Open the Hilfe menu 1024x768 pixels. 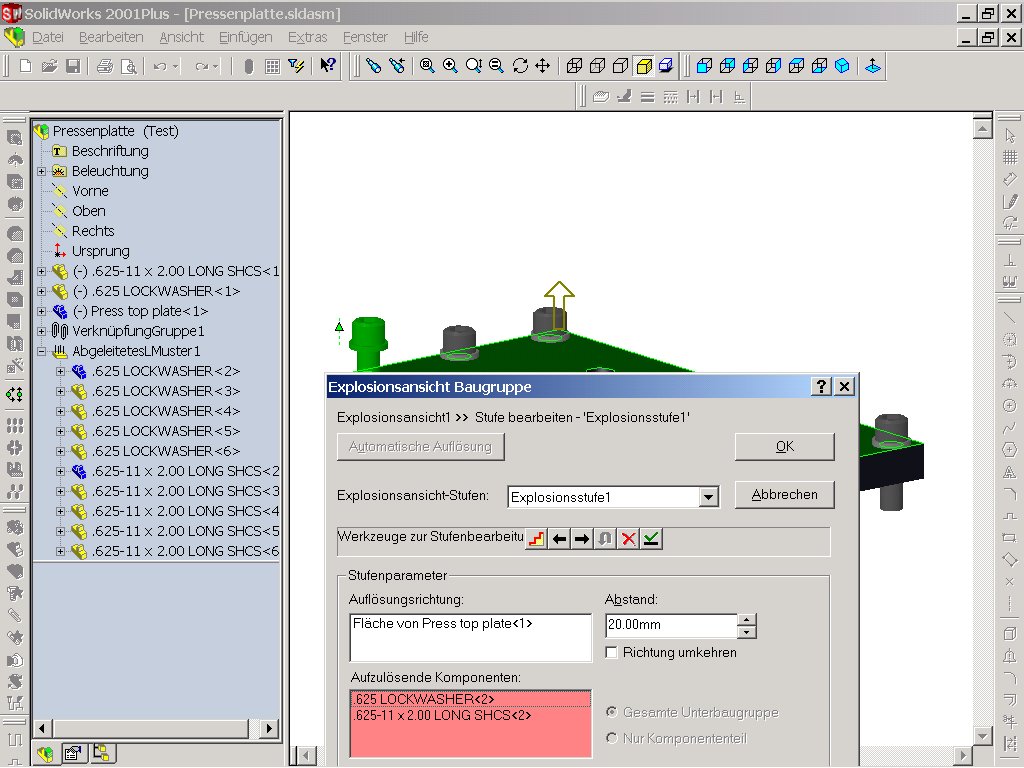(416, 37)
